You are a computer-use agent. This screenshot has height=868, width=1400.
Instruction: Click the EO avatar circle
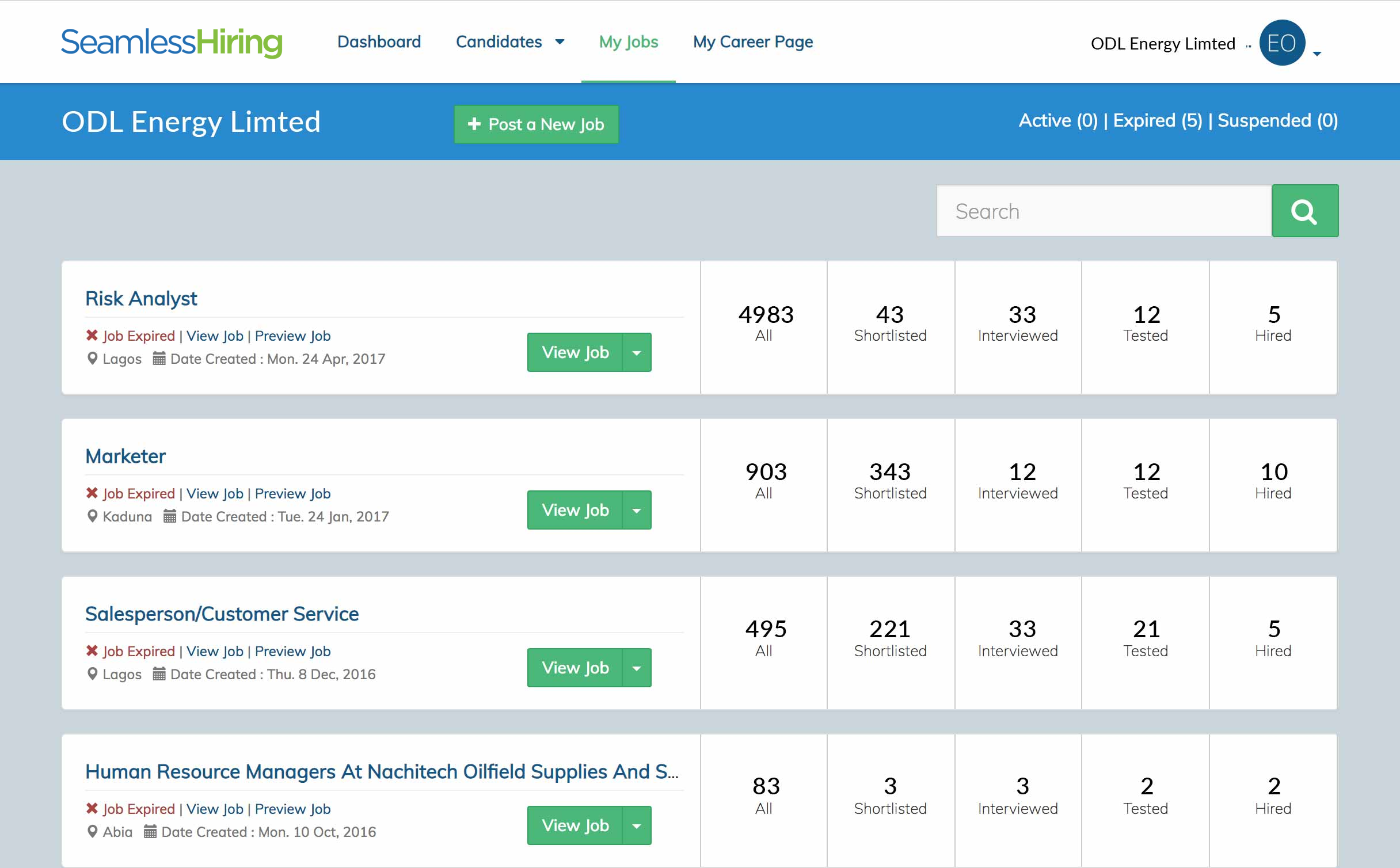coord(1282,43)
